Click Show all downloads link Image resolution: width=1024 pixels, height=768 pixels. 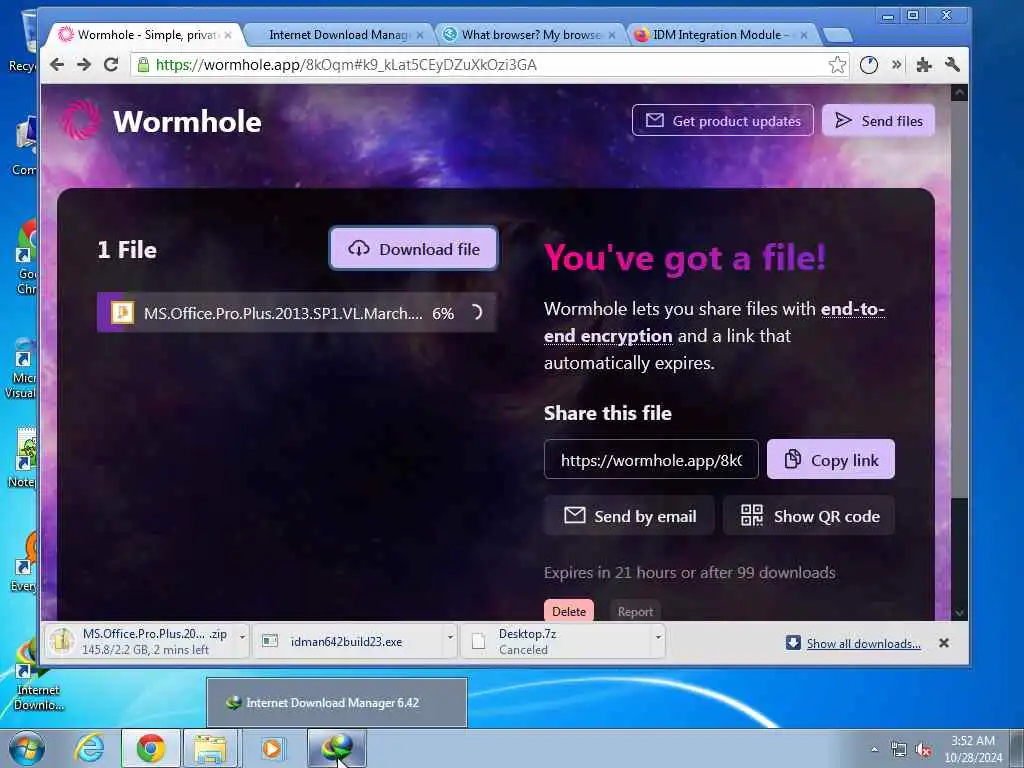863,643
